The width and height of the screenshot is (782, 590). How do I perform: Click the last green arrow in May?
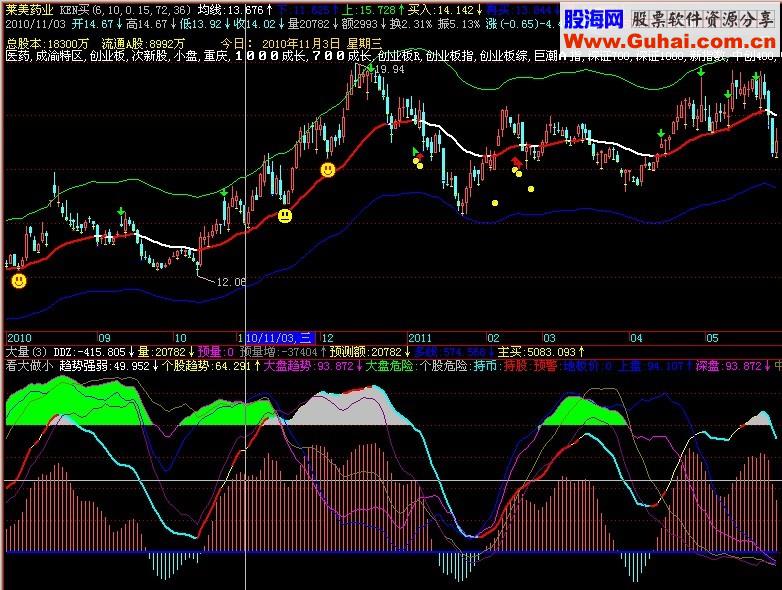point(756,77)
